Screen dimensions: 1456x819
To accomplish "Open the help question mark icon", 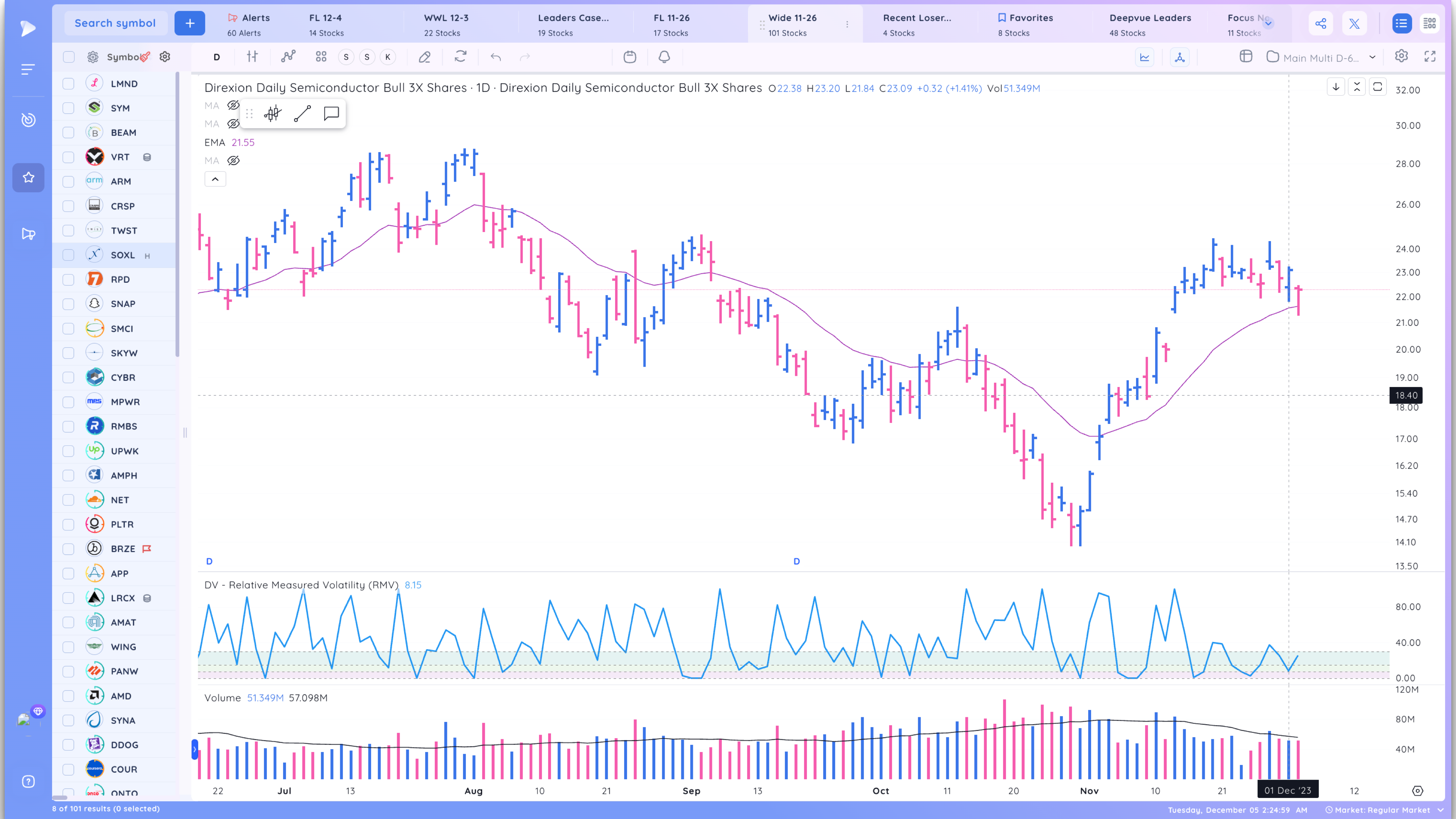I will (x=28, y=782).
